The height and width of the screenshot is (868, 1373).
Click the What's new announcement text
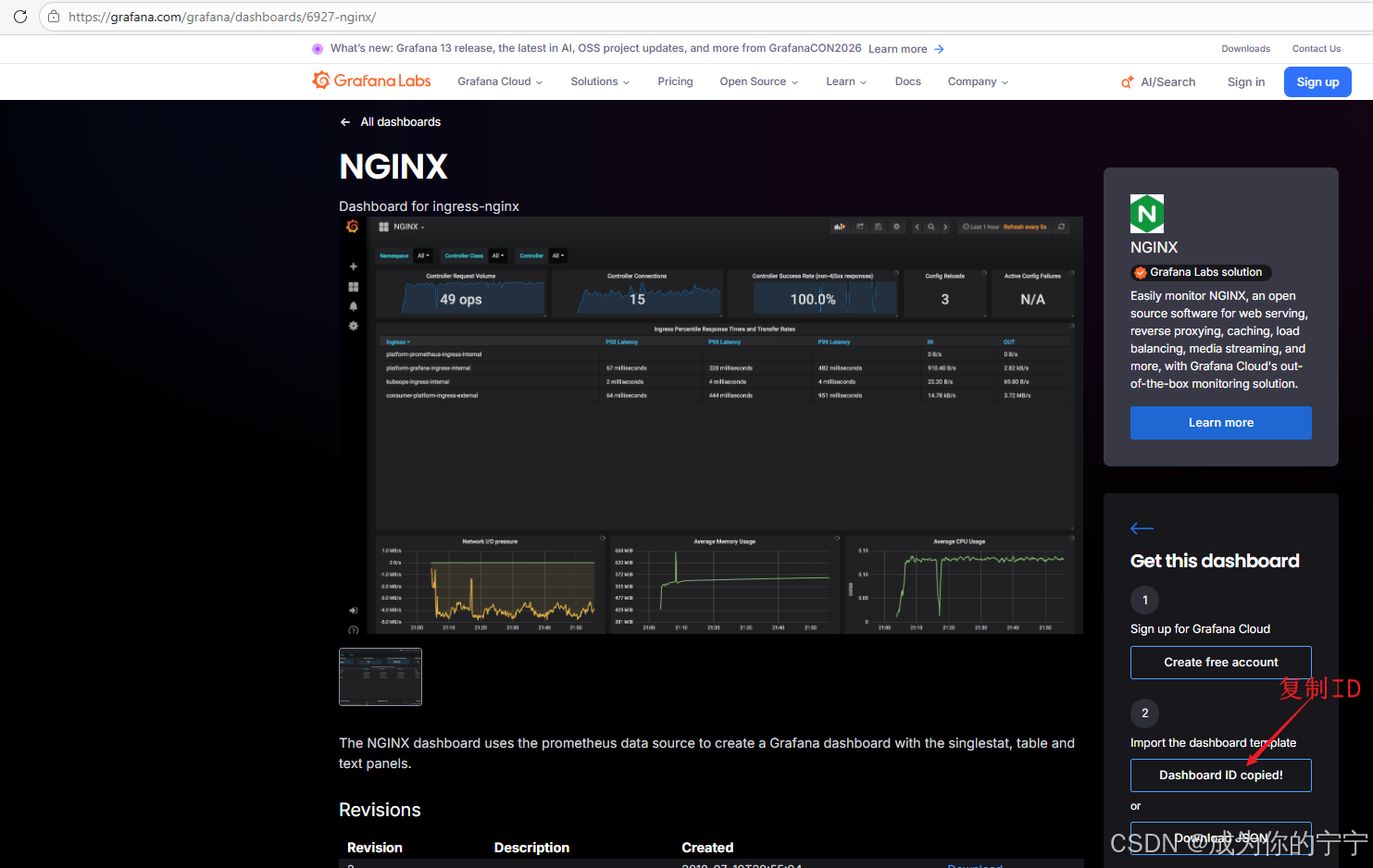coord(595,48)
